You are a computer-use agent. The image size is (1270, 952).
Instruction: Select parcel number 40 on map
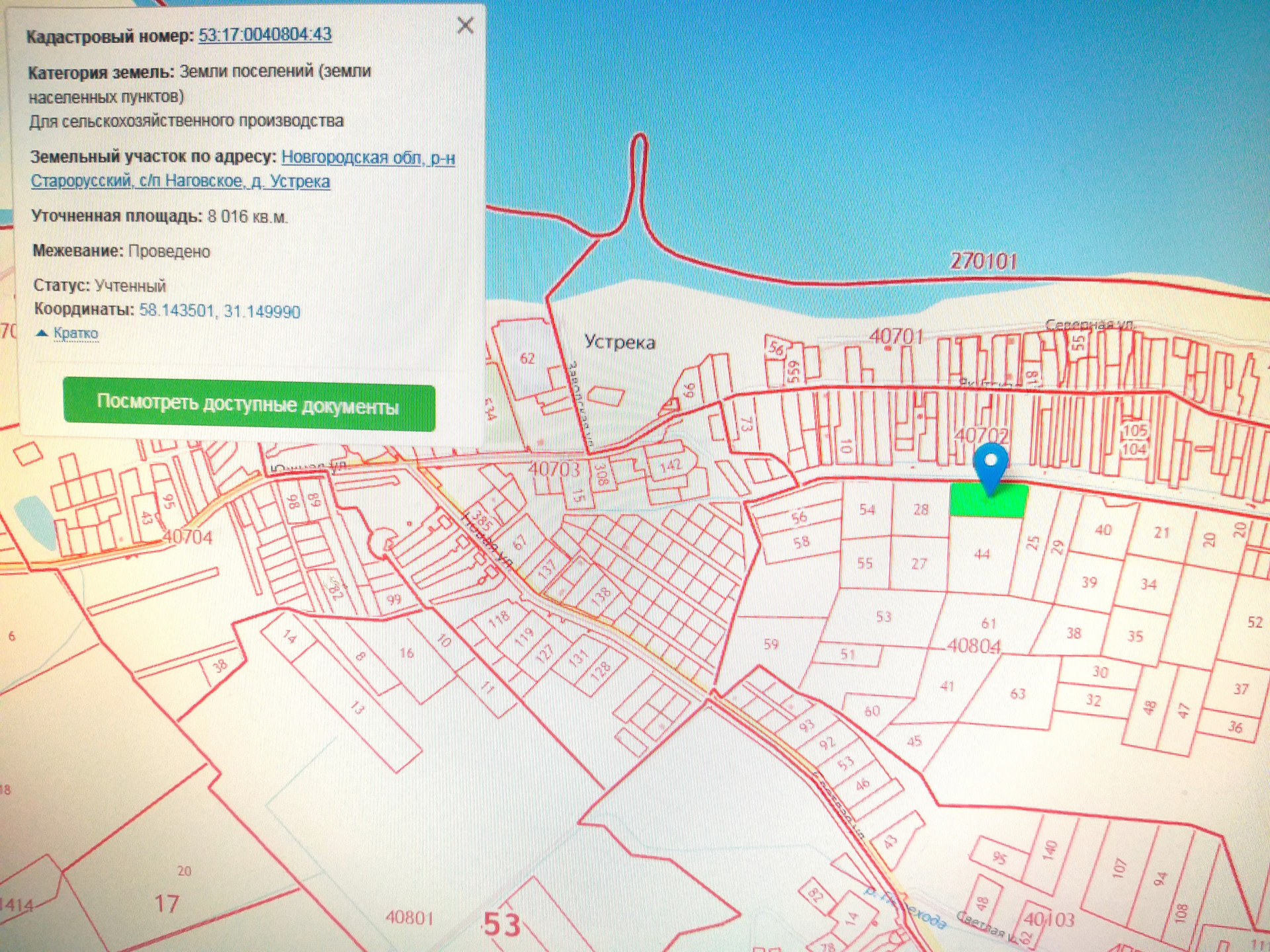tap(1103, 530)
